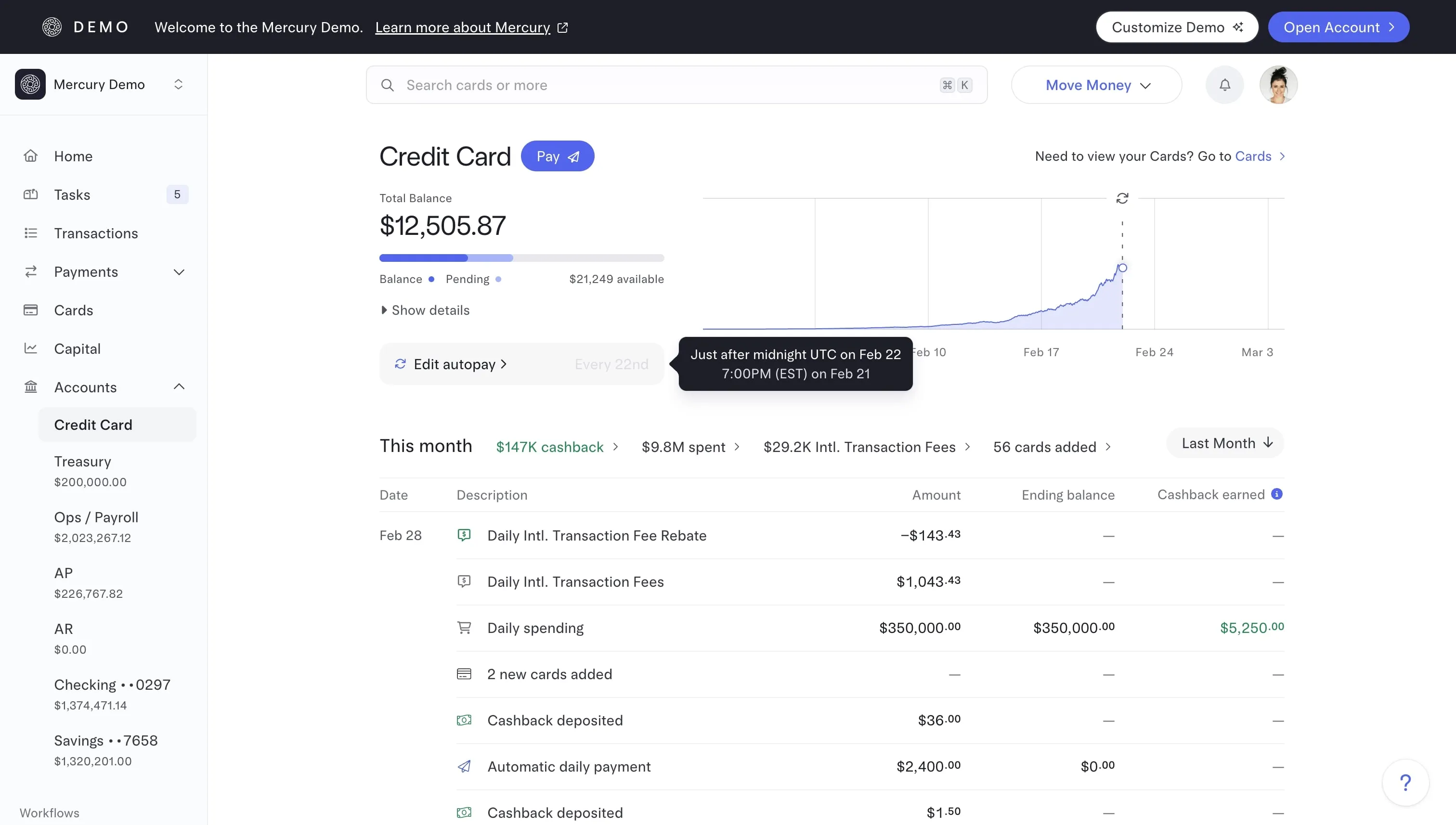
Task: Click the Daily spending cart icon
Action: 464,628
